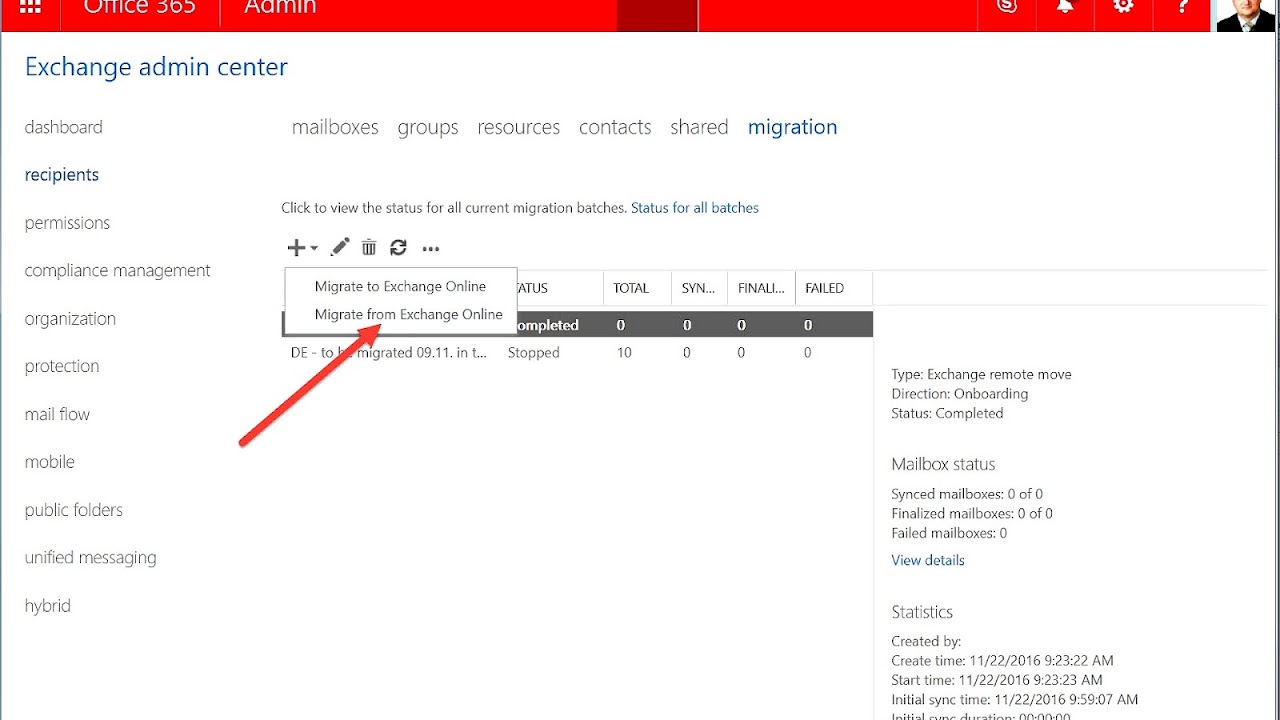Sort by SYN... column header
Screen dimensions: 1280x720
(698, 288)
